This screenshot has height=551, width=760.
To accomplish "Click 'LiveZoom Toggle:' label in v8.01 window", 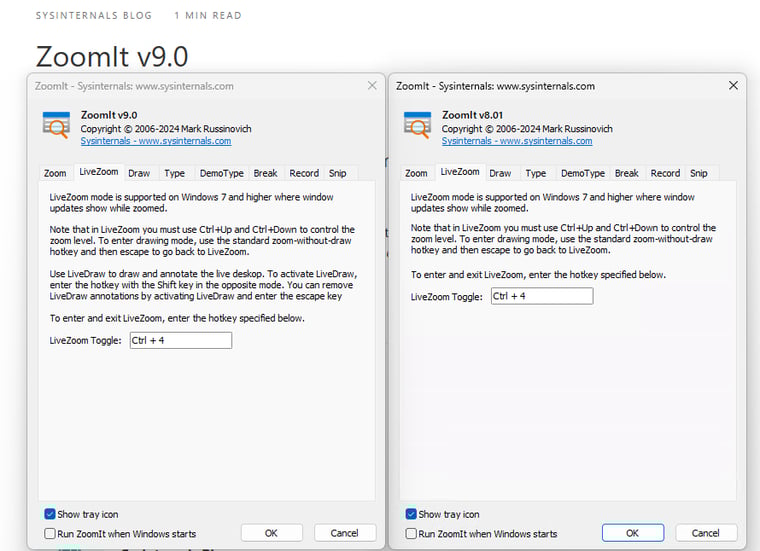I will (x=446, y=297).
